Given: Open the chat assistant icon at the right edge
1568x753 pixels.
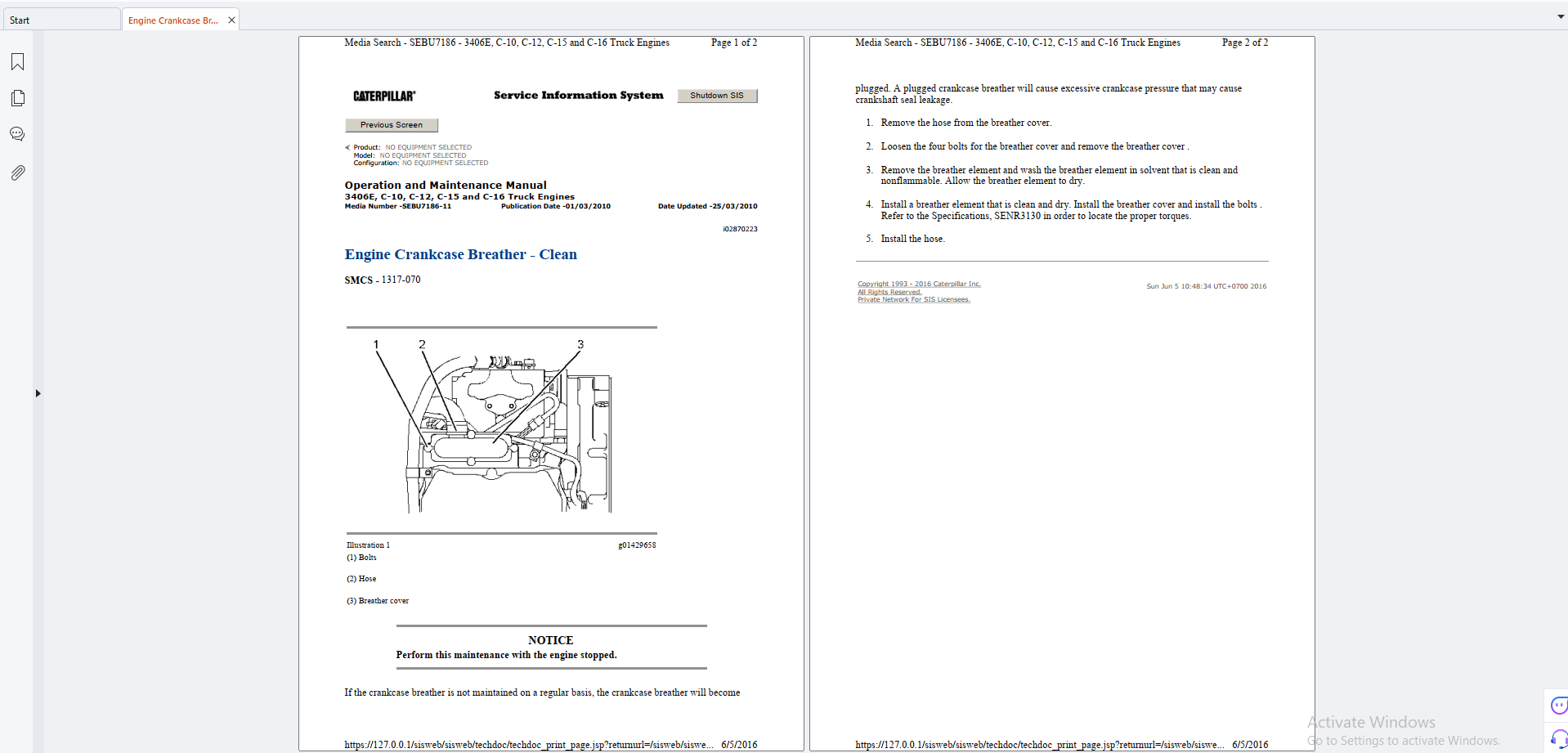Looking at the screenshot, I should (x=1559, y=705).
